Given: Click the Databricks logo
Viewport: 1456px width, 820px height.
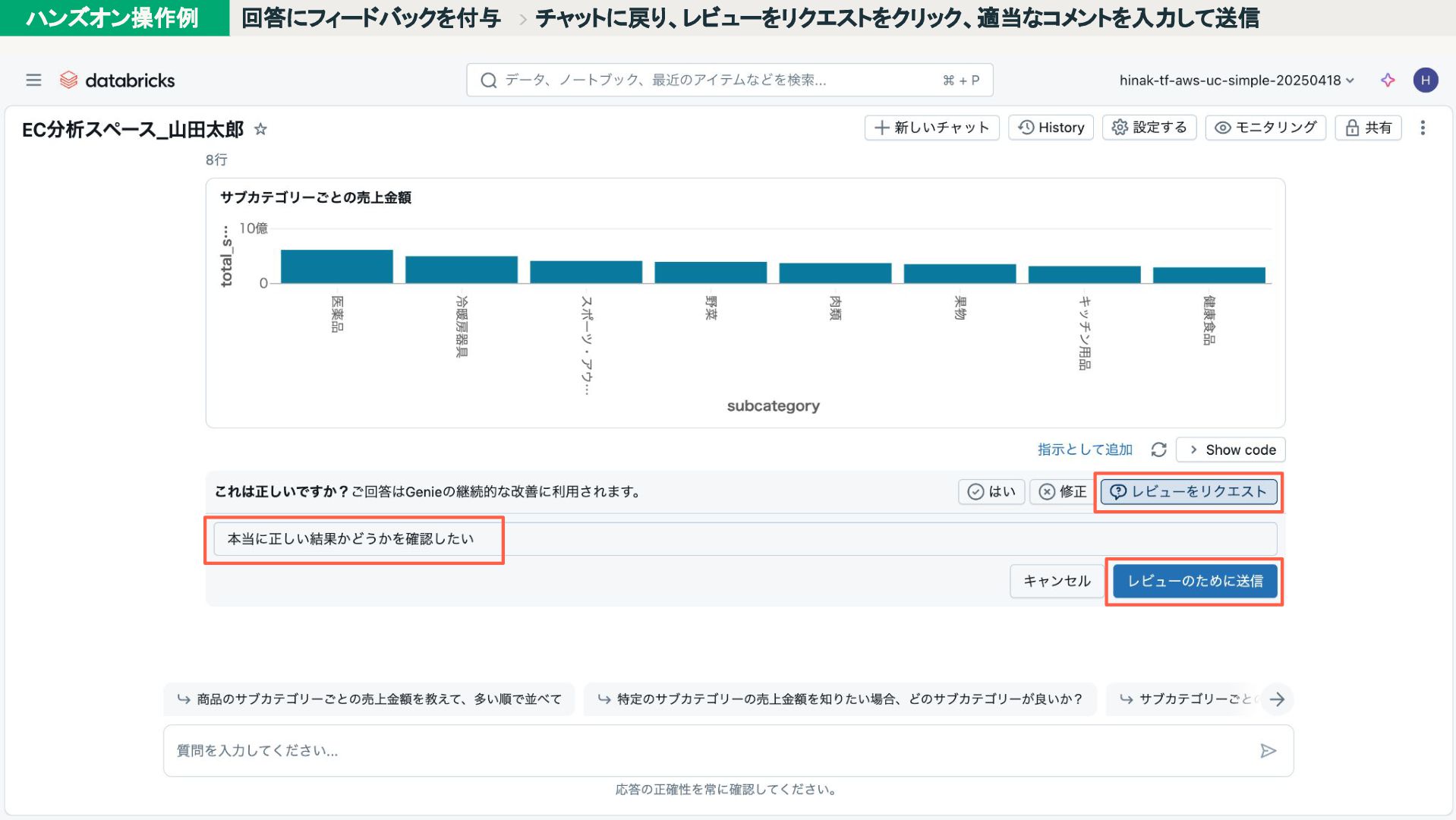Looking at the screenshot, I should click(x=118, y=80).
